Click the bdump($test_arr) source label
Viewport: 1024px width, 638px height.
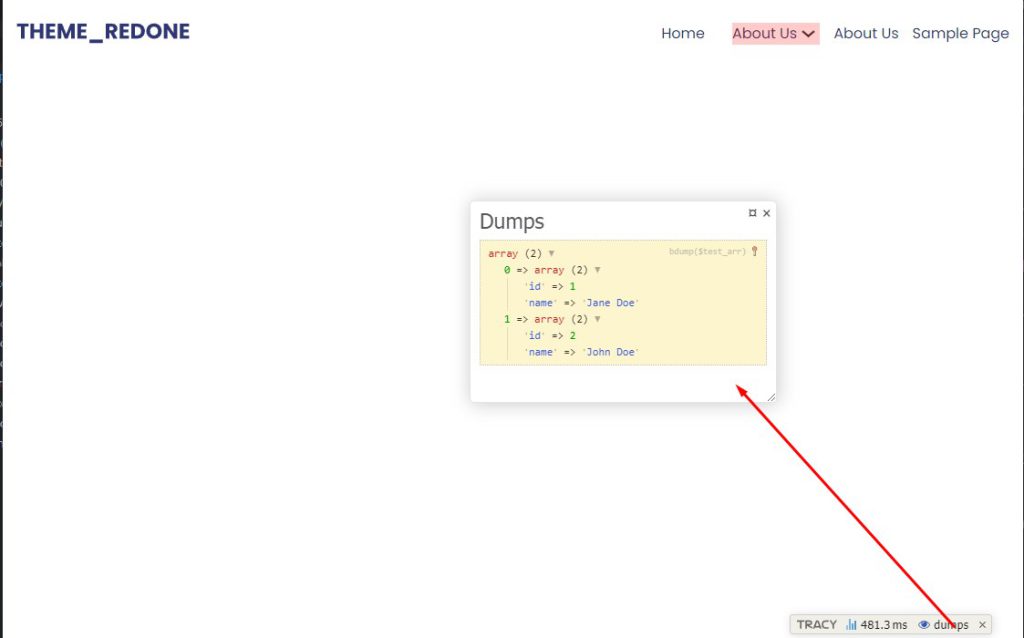(x=707, y=251)
